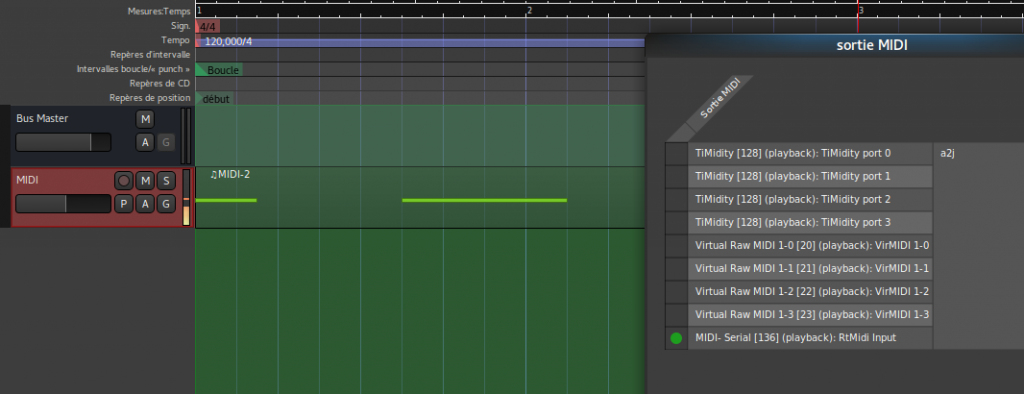Click Intervalles boucle/punch ruler label
The image size is (1024, 394).
click(134, 69)
